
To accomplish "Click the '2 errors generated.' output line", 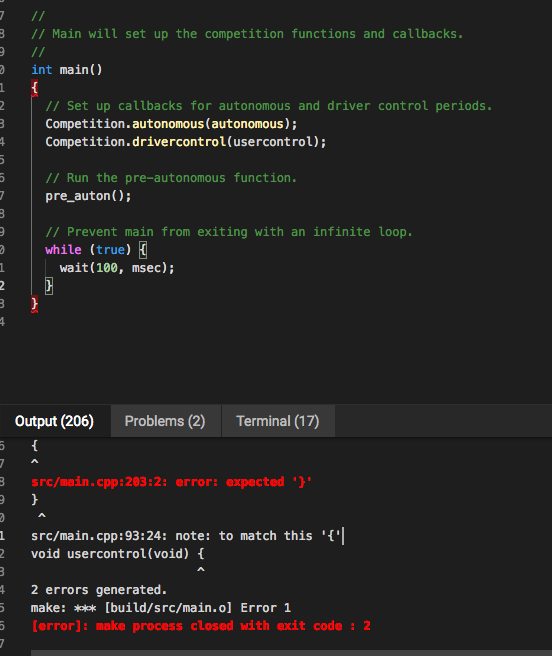I will [x=99, y=590].
